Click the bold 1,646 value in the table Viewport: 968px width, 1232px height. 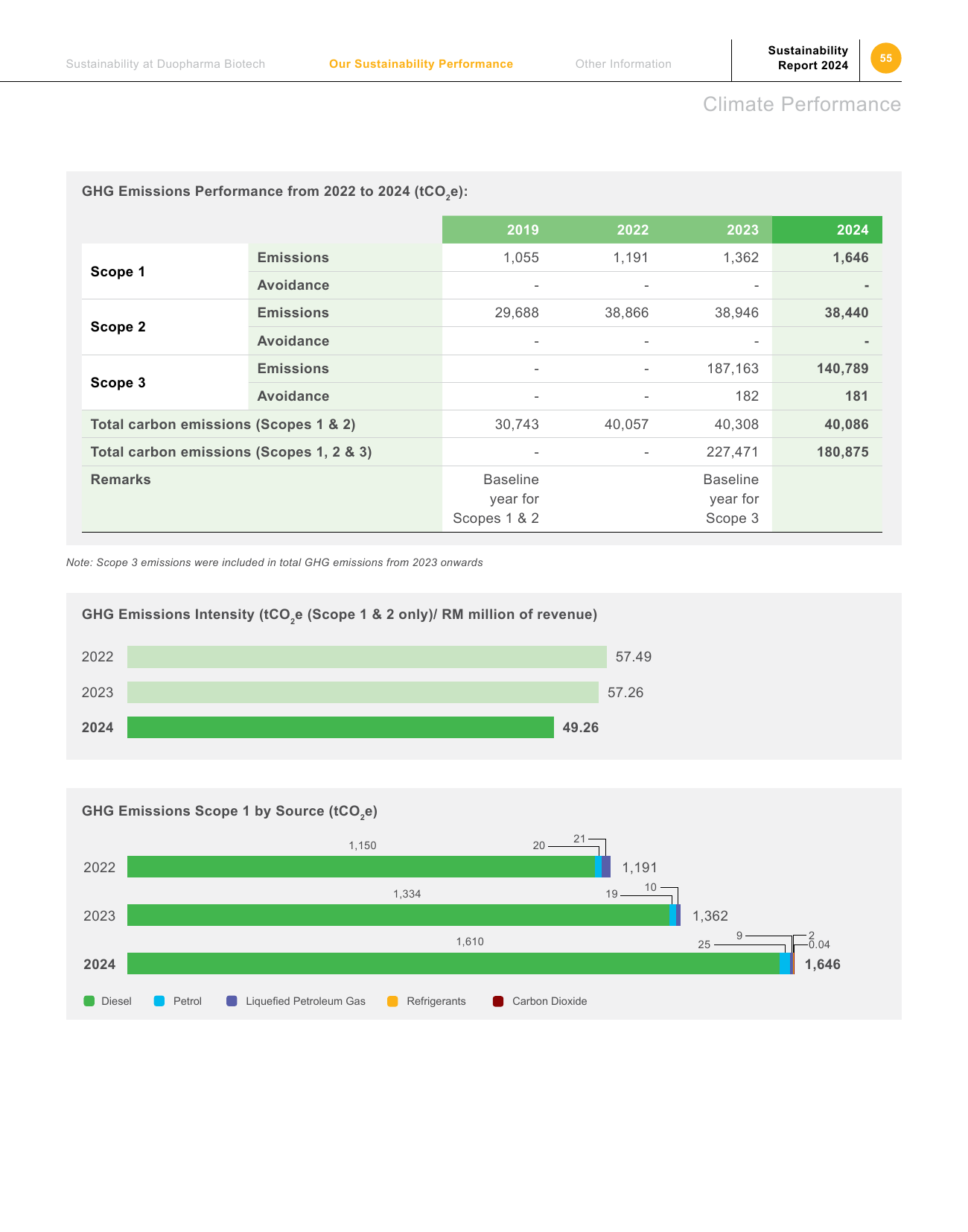coord(850,258)
